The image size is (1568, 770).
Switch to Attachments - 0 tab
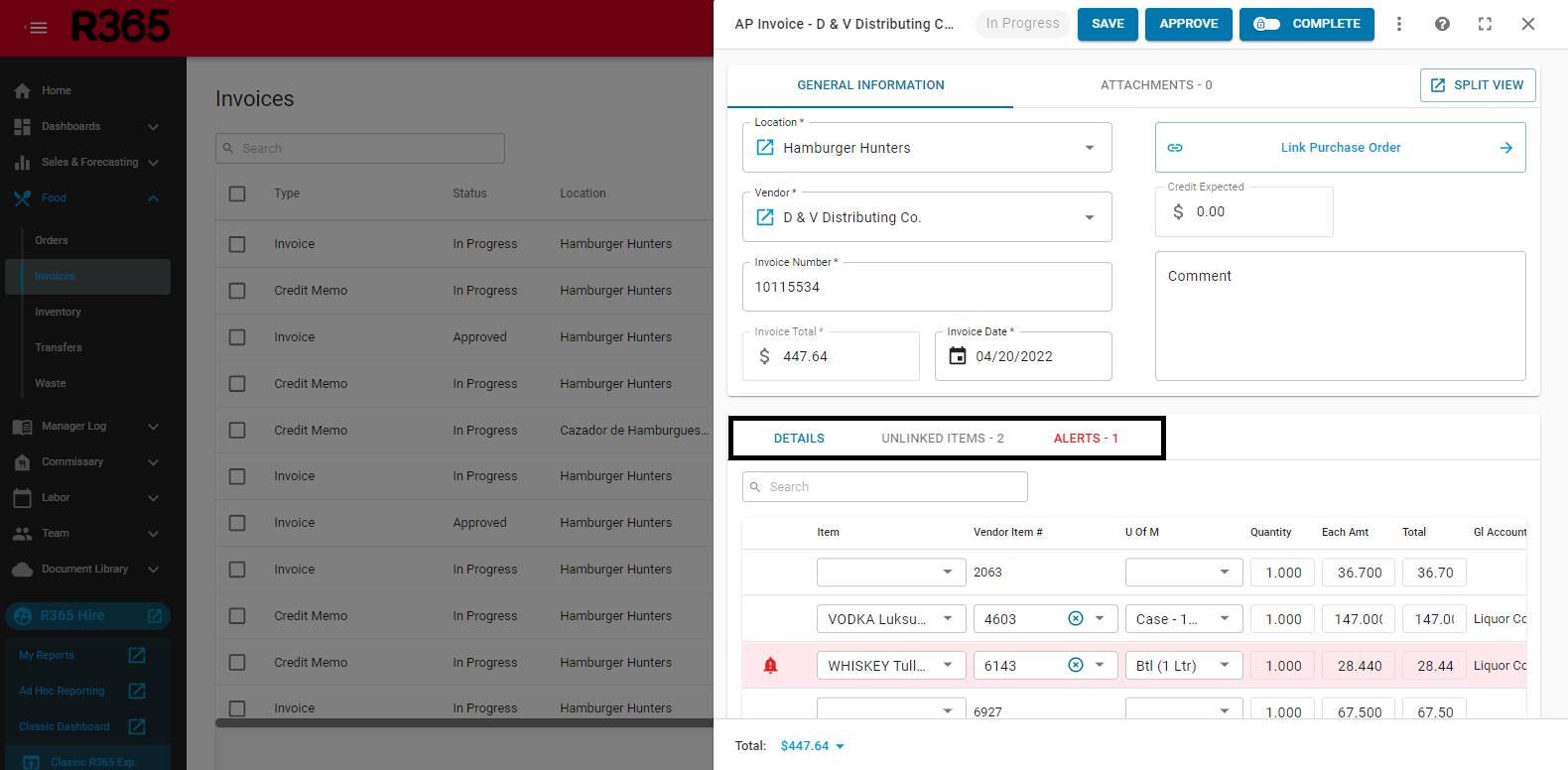coord(1156,85)
